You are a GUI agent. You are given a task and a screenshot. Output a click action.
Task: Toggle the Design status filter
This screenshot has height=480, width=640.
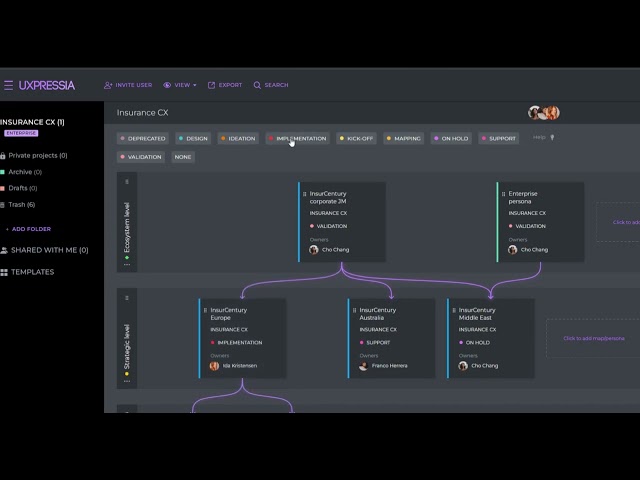click(x=193, y=138)
